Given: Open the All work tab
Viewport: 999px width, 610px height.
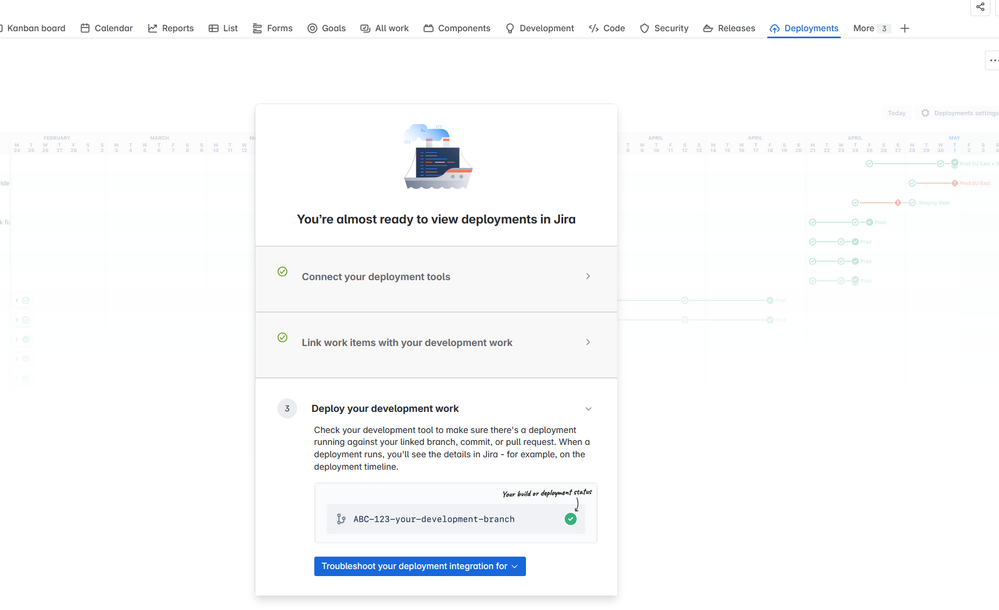Looking at the screenshot, I should (x=385, y=28).
